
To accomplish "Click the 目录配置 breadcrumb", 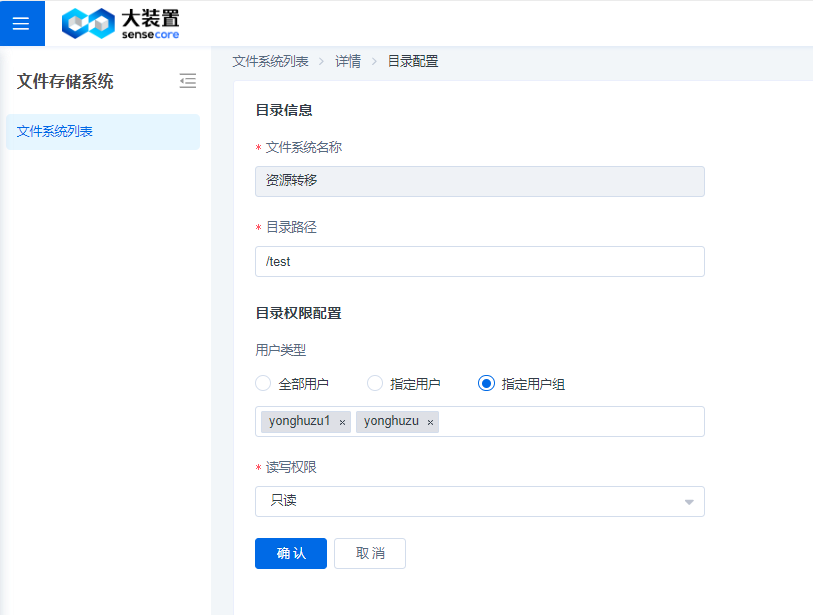I will 413,61.
